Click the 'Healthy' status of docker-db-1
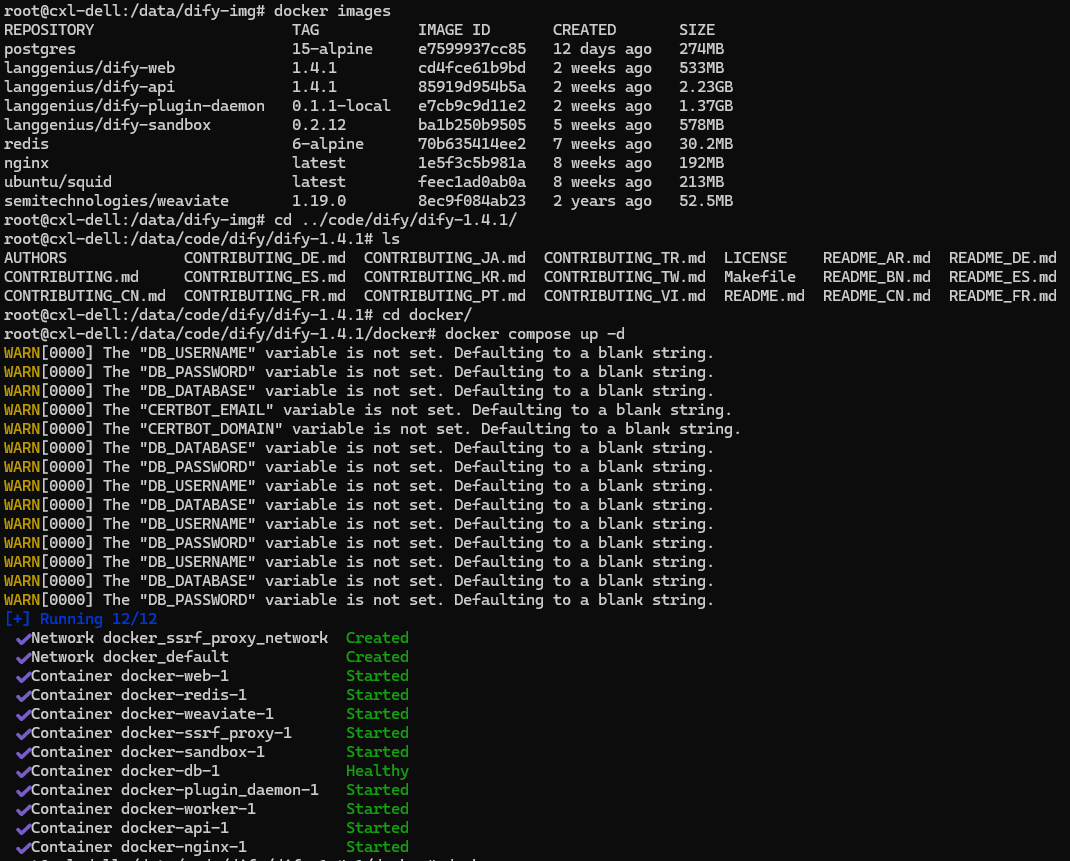Viewport: 1070px width, 861px height. click(x=377, y=772)
